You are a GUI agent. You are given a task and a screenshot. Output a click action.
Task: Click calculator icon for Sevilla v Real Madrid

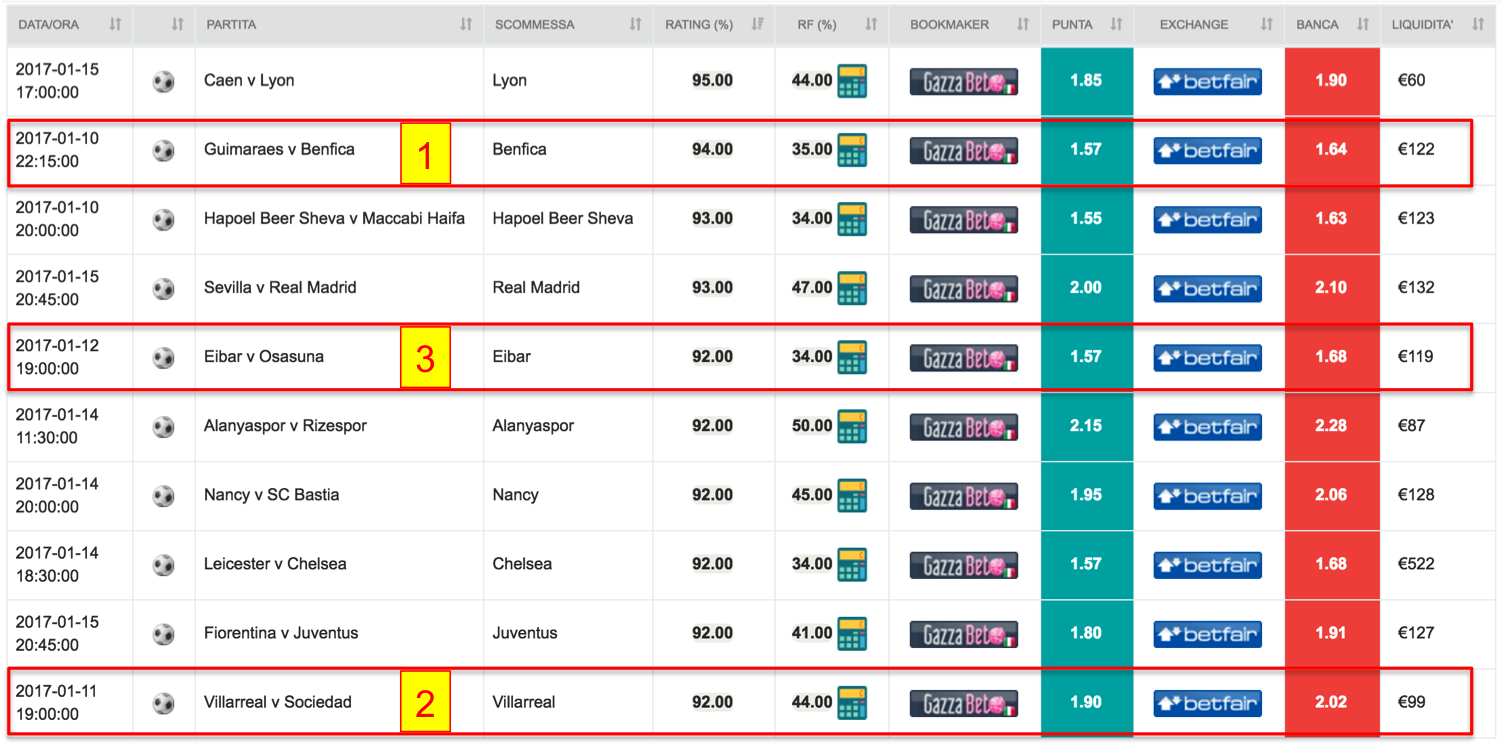[x=852, y=288]
